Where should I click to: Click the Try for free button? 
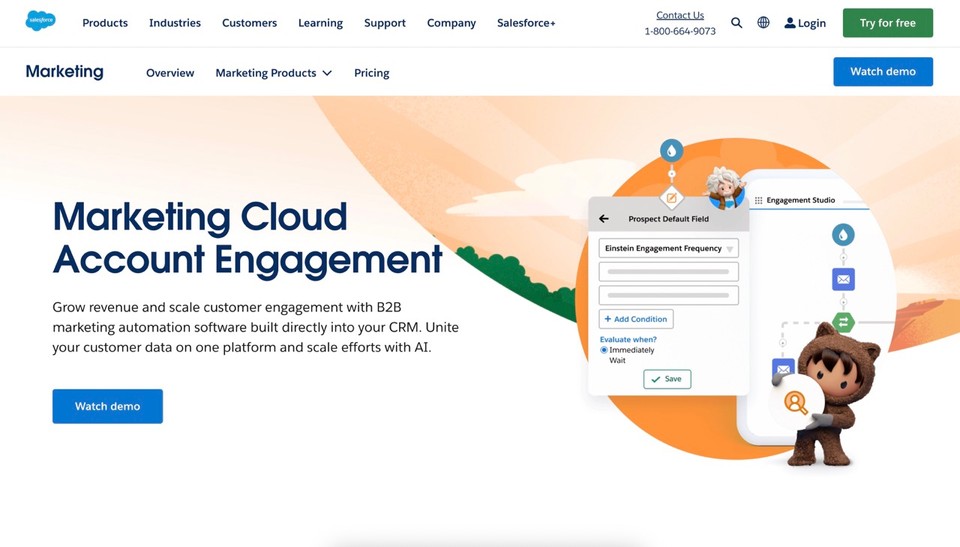[x=888, y=23]
